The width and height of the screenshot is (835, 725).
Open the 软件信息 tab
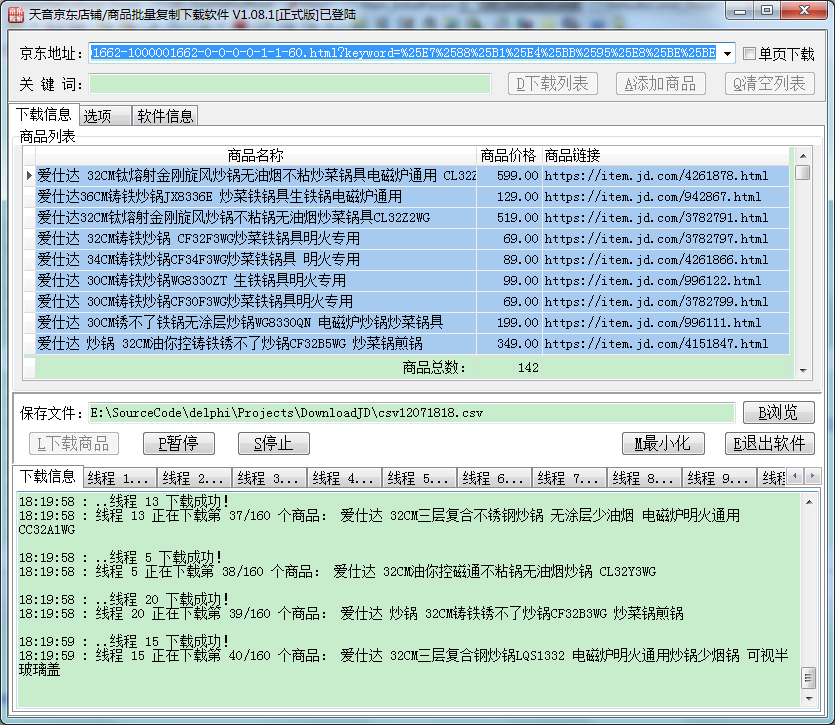165,116
